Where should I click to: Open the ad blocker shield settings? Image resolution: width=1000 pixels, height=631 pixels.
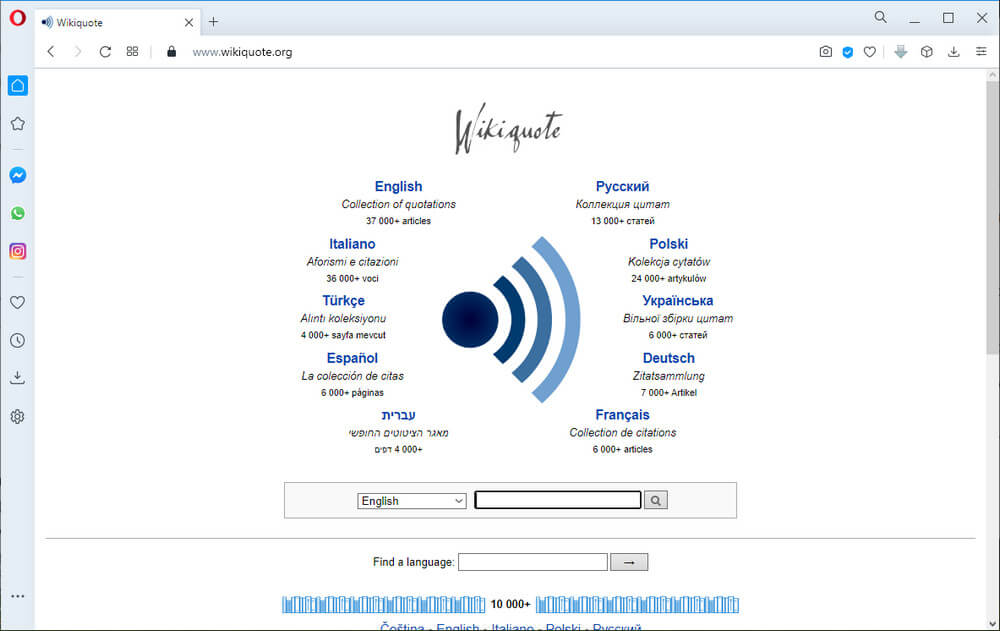click(848, 52)
